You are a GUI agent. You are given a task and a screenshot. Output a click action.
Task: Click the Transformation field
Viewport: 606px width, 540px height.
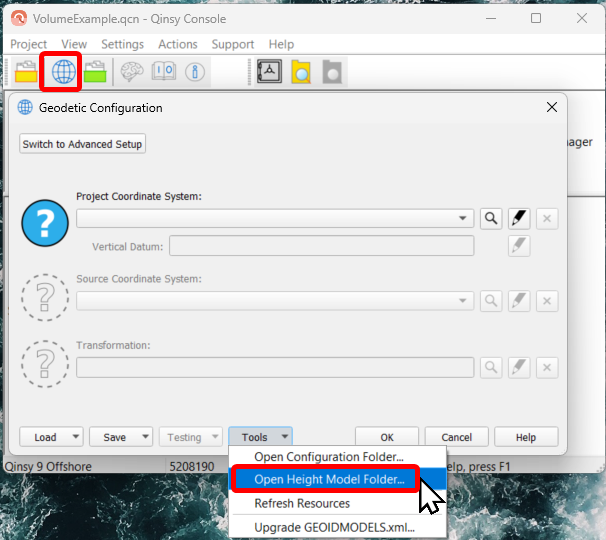point(275,367)
